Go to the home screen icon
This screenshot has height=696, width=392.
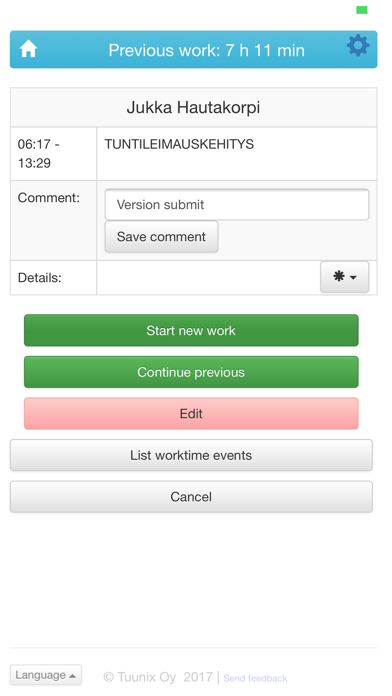tap(28, 49)
